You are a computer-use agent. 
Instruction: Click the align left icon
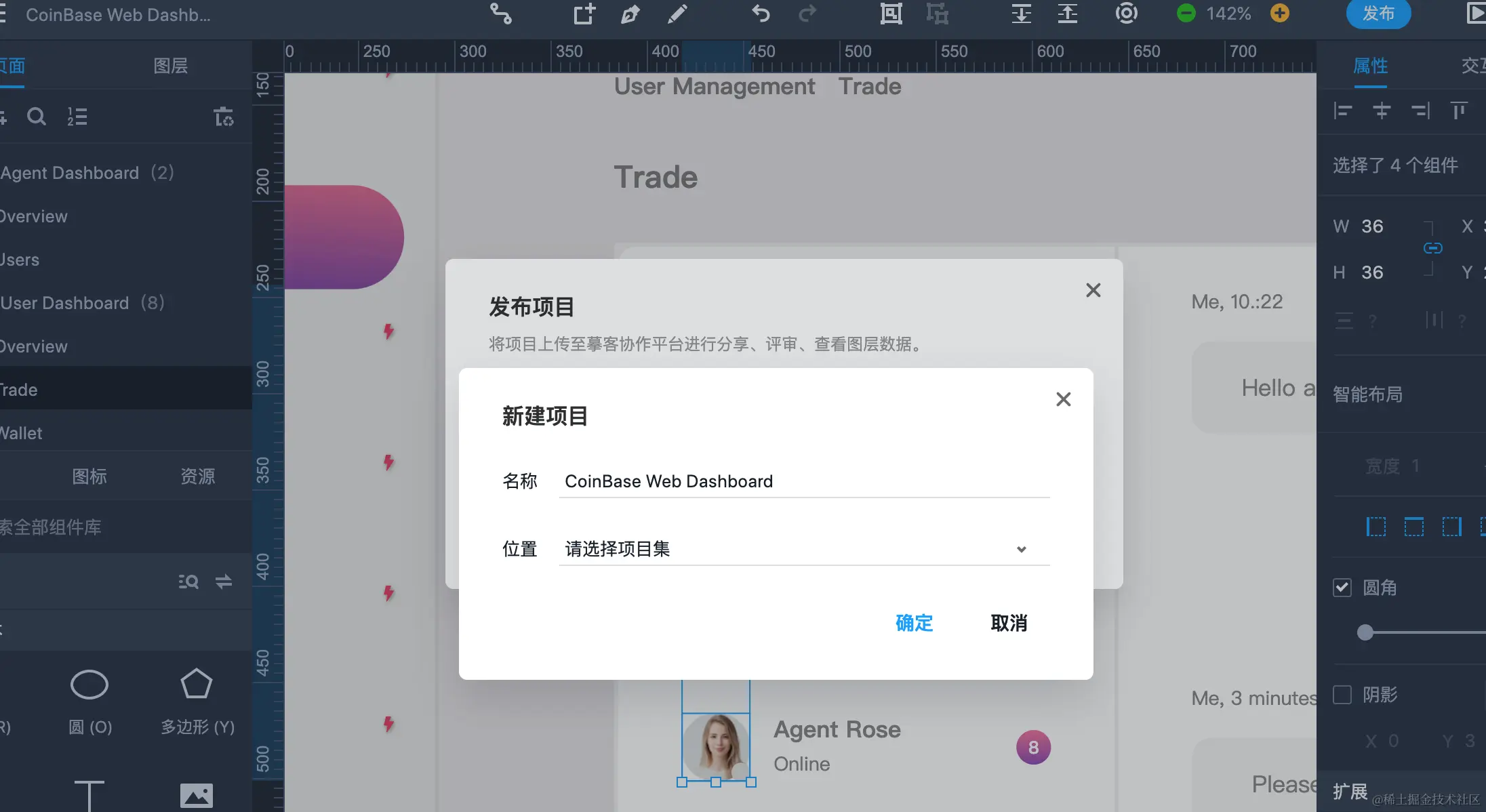(1342, 111)
